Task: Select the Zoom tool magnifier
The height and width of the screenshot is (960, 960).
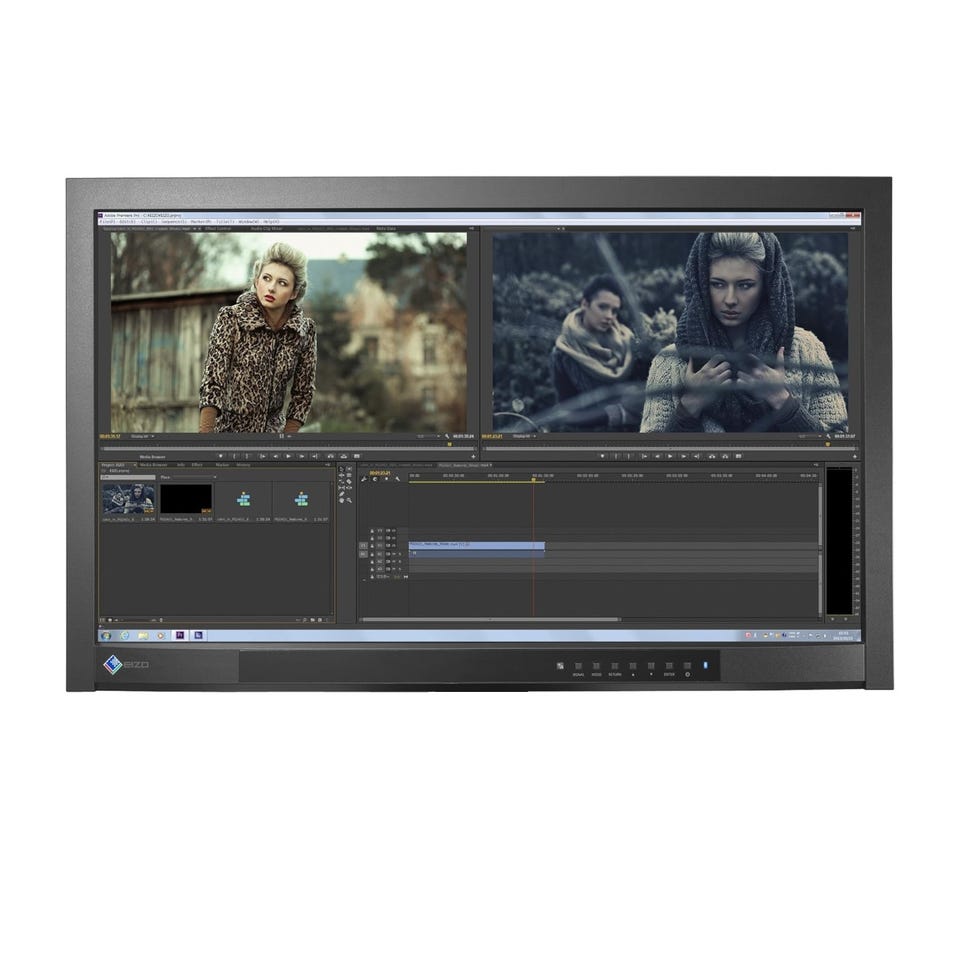Action: (x=349, y=500)
